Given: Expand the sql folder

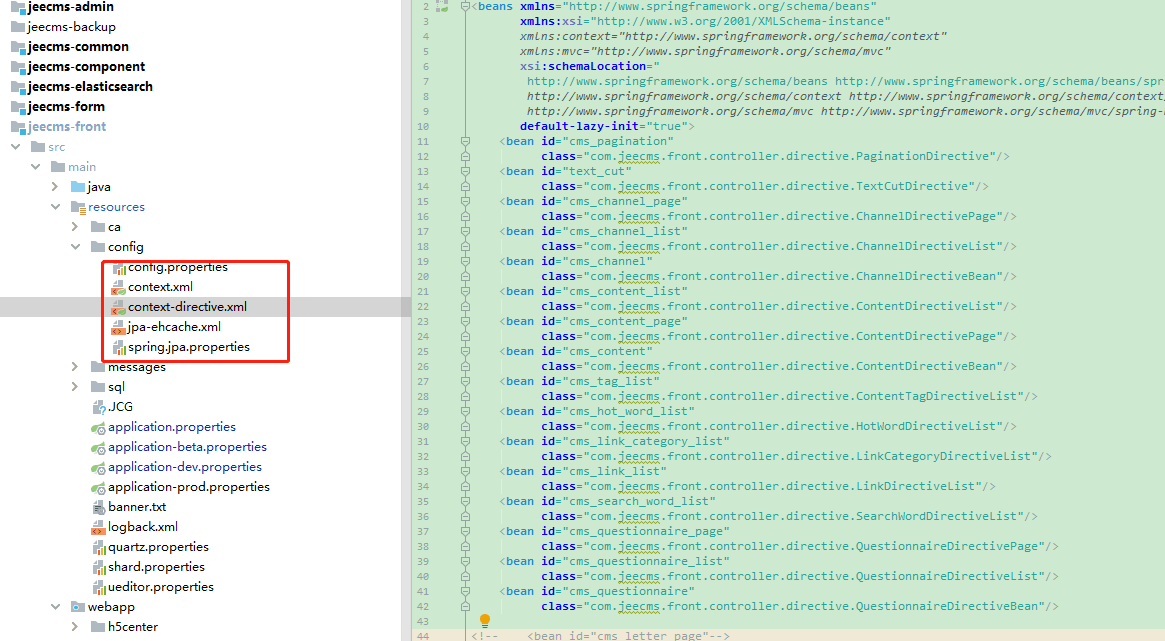Looking at the screenshot, I should (x=75, y=387).
